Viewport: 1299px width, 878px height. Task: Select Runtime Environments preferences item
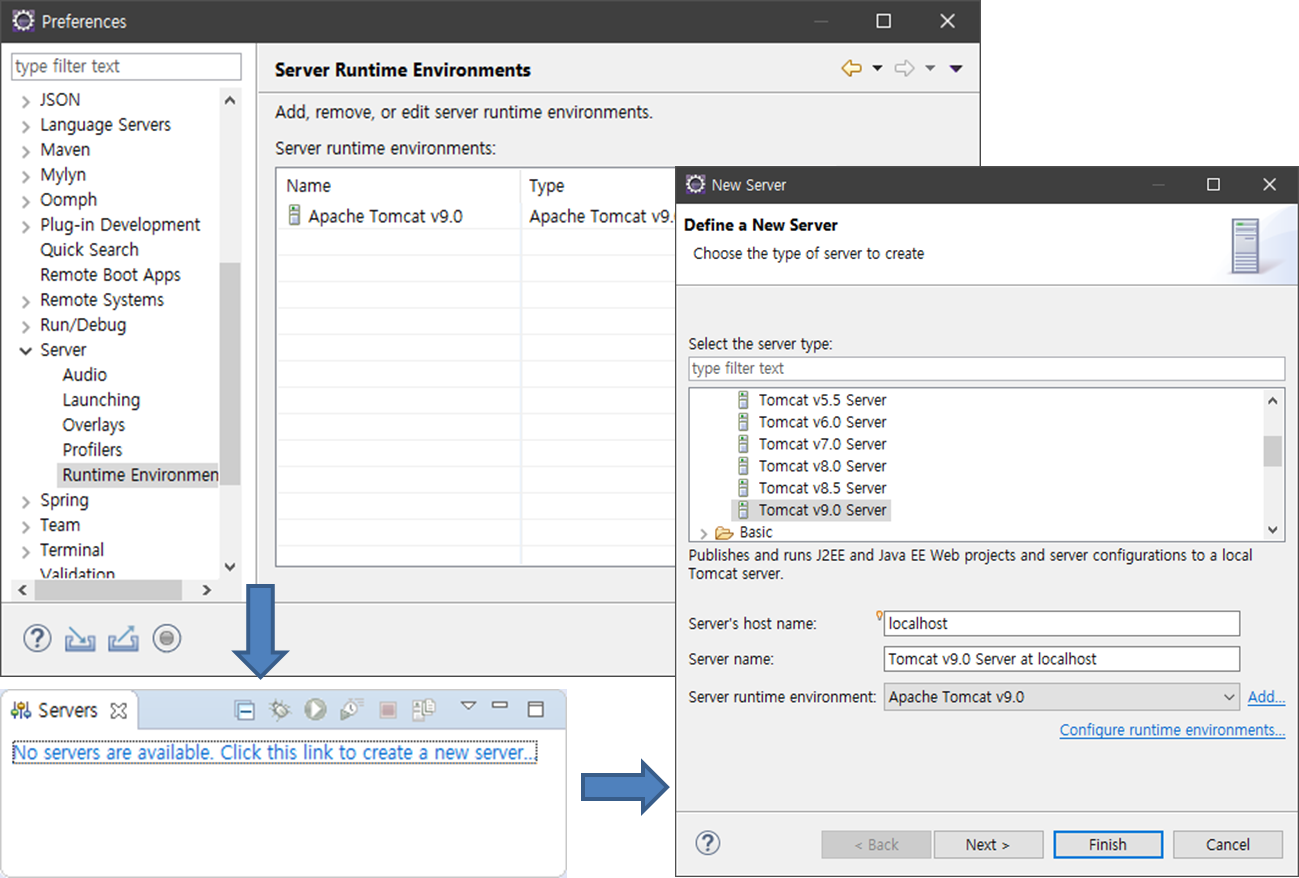[x=139, y=475]
